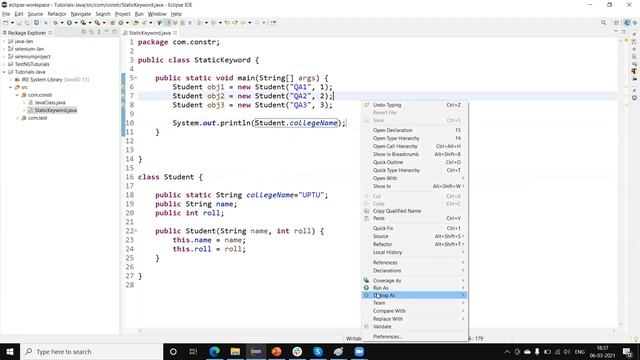Open the Source menu
Viewport: 640px width, 360px height.
[35, 14]
